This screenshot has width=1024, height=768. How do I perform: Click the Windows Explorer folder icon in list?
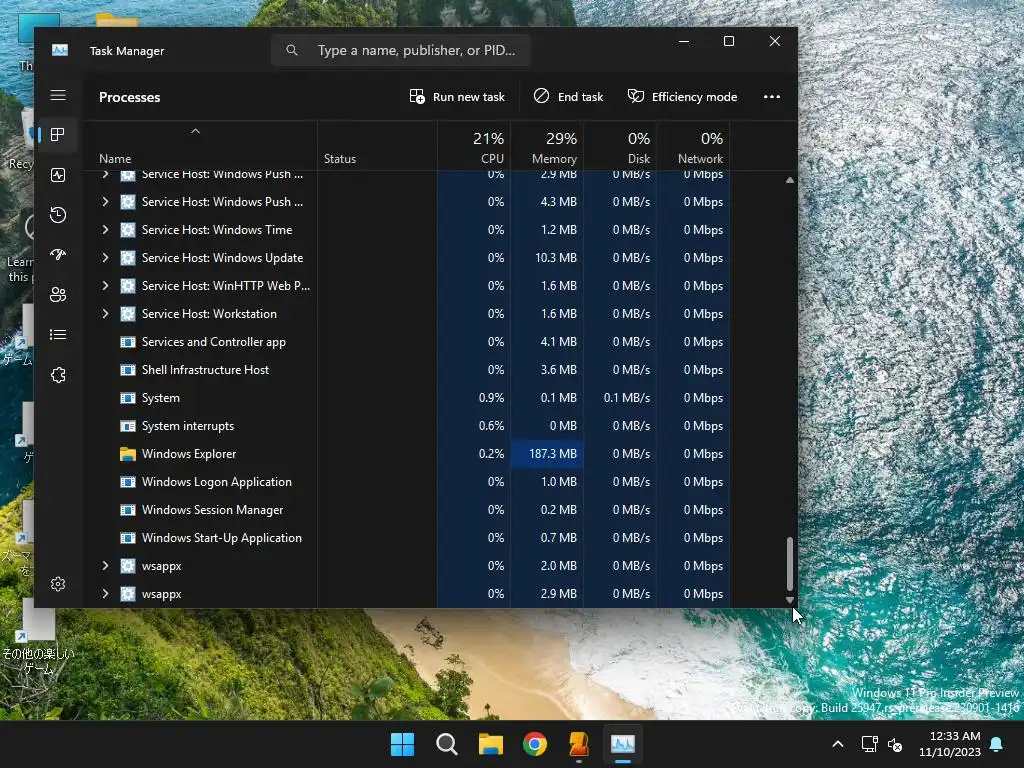click(x=128, y=454)
